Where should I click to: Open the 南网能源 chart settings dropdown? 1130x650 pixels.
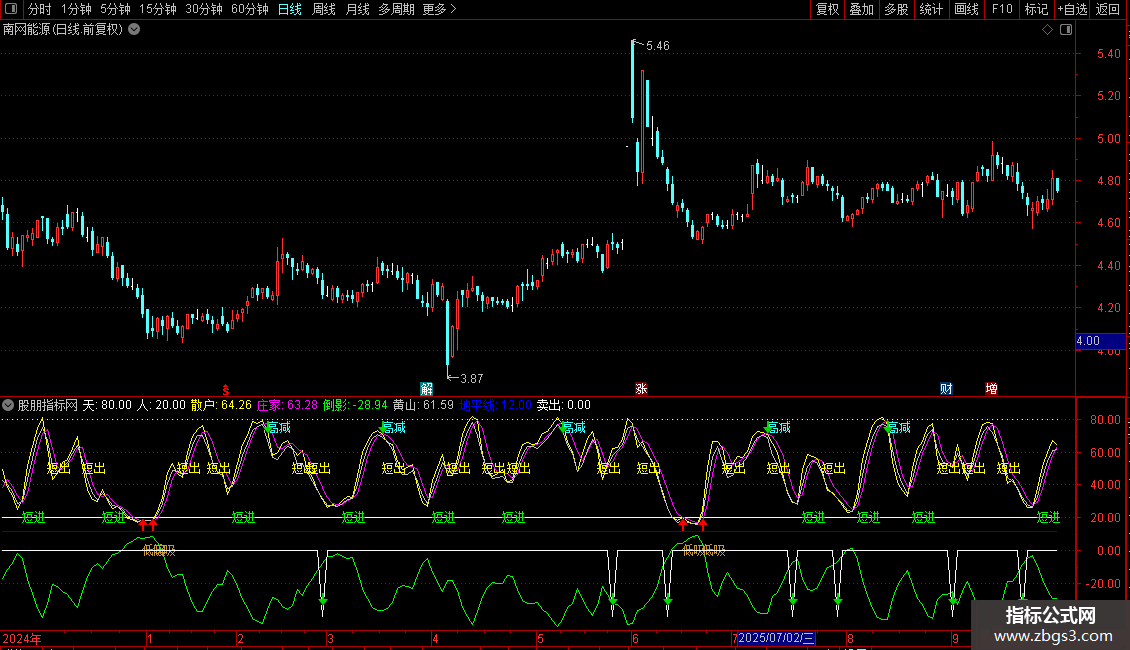[x=135, y=29]
